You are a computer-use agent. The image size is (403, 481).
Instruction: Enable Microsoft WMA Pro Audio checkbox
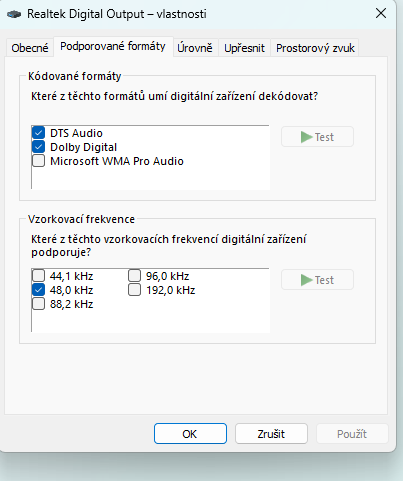39,161
